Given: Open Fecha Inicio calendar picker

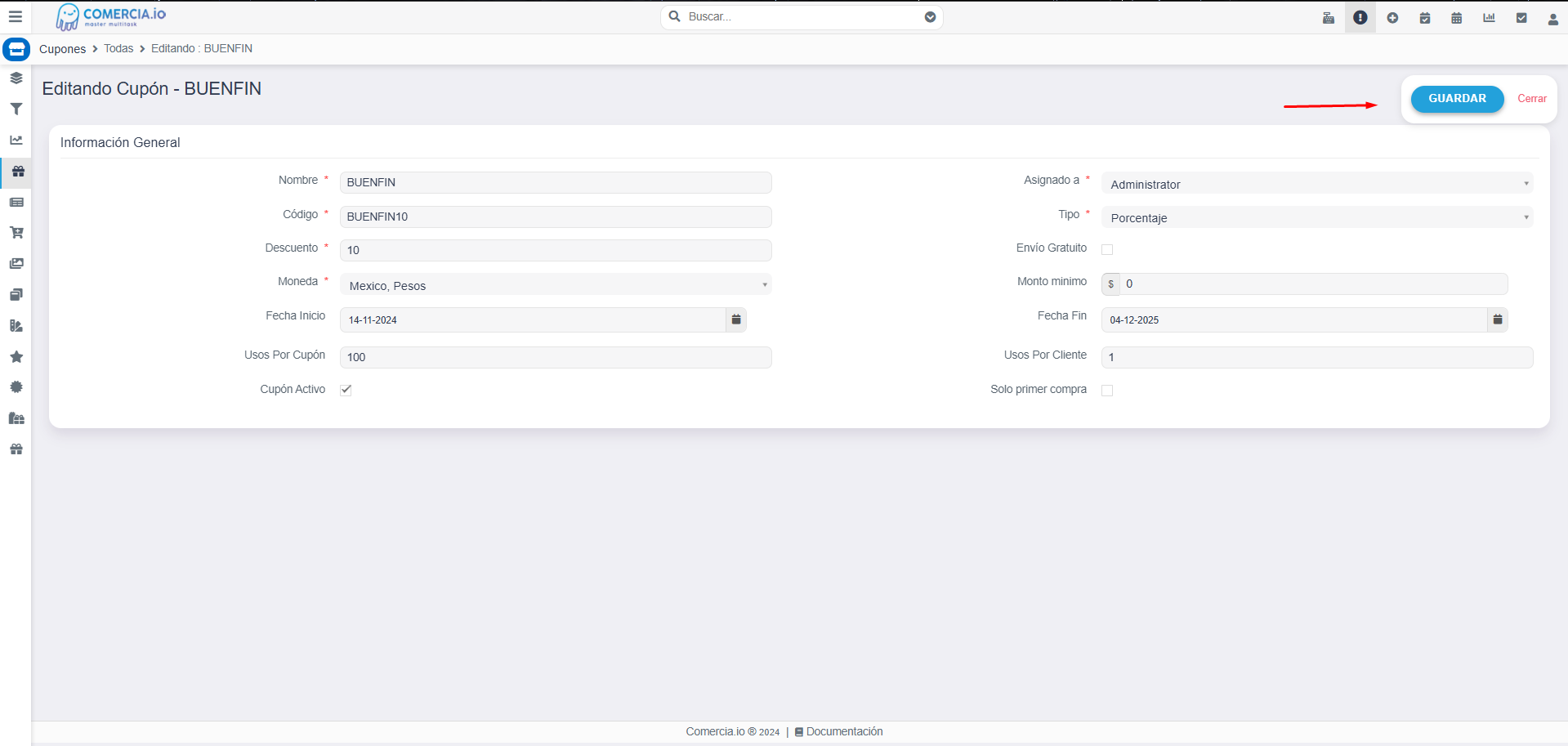Looking at the screenshot, I should 736,319.
